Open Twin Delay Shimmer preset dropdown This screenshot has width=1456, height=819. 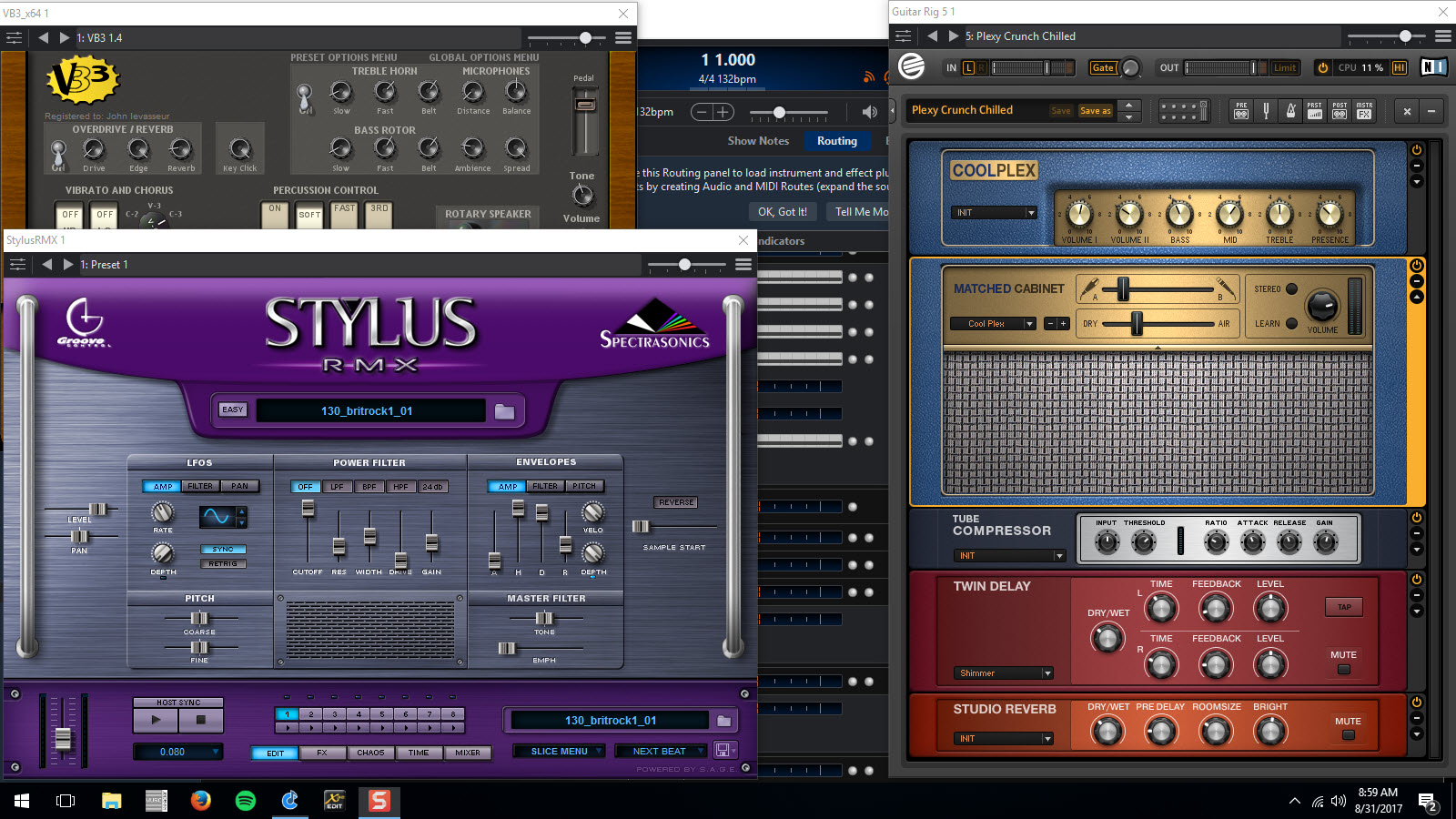pyautogui.click(x=1004, y=673)
